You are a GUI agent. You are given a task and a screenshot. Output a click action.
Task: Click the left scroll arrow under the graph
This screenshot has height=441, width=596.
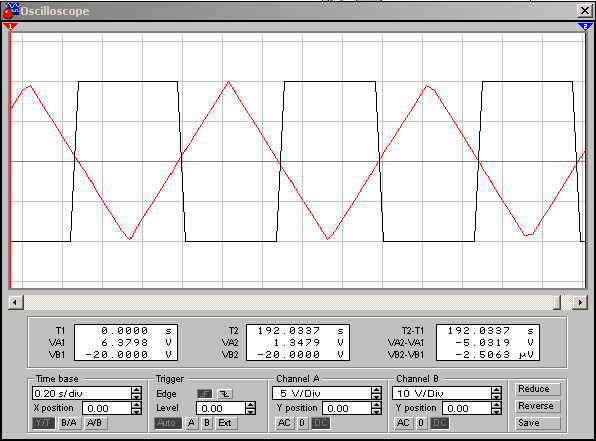pos(15,302)
